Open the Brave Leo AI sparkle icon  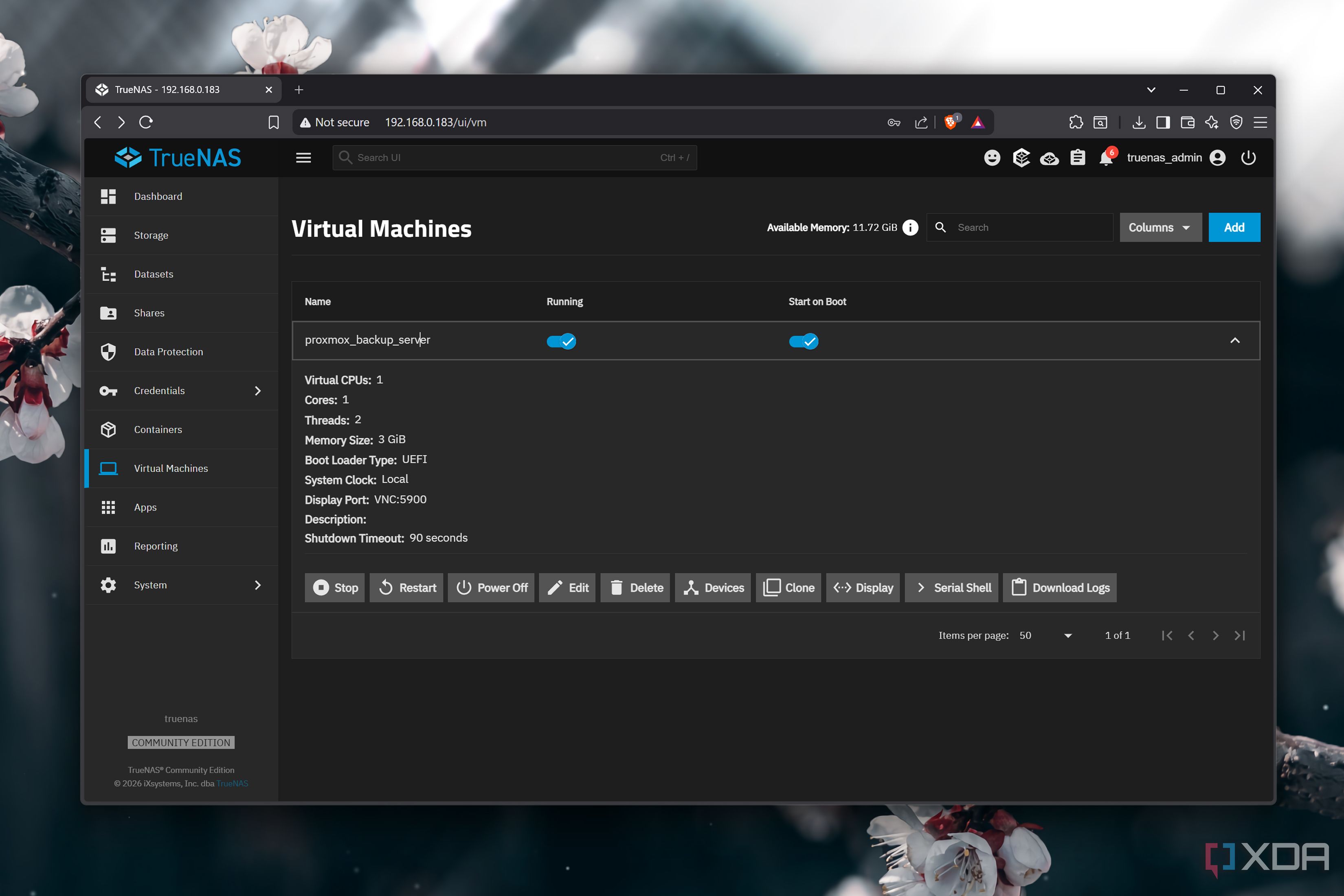(x=1211, y=122)
